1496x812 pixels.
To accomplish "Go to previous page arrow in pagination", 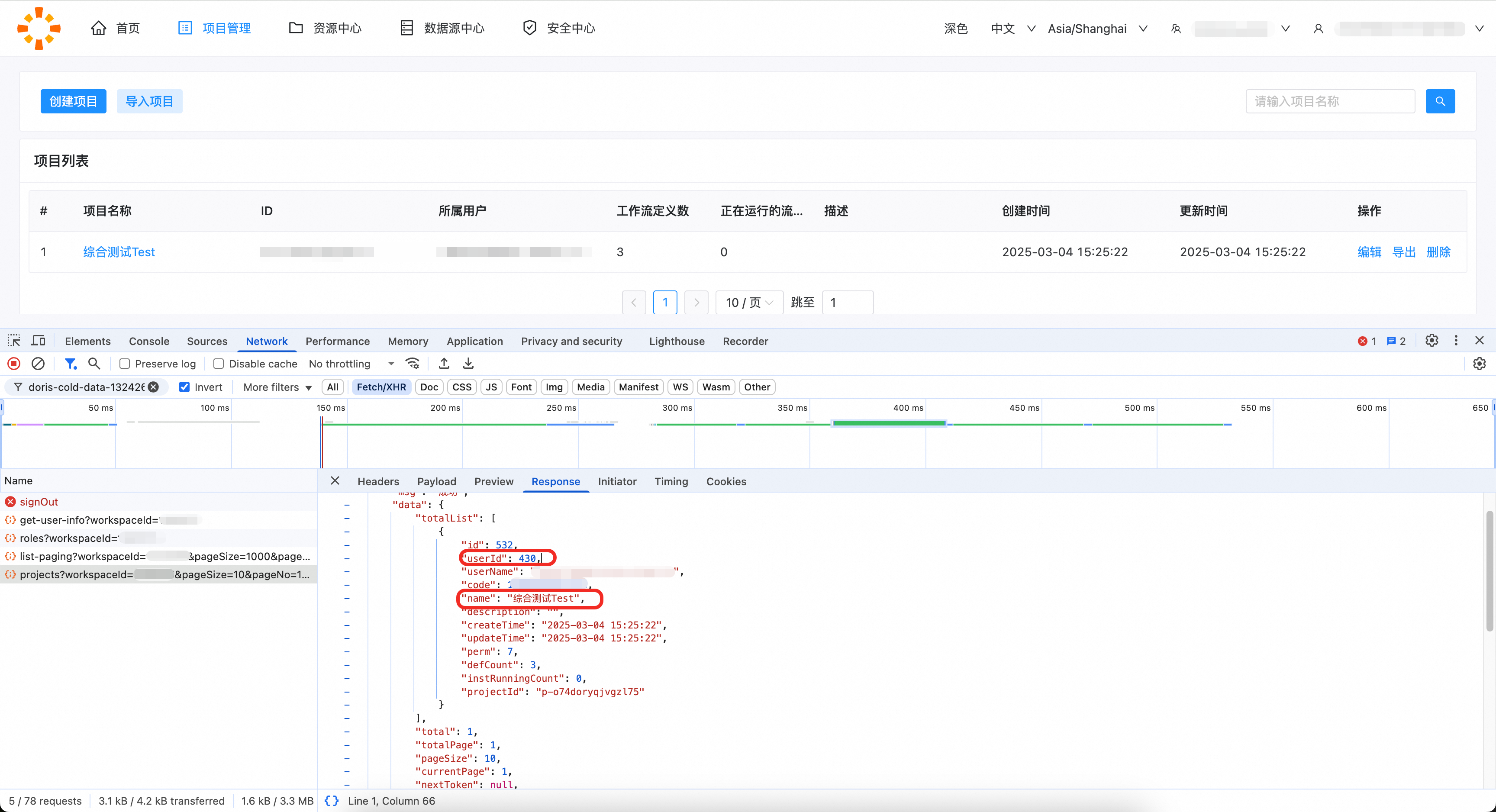I will (x=634, y=302).
